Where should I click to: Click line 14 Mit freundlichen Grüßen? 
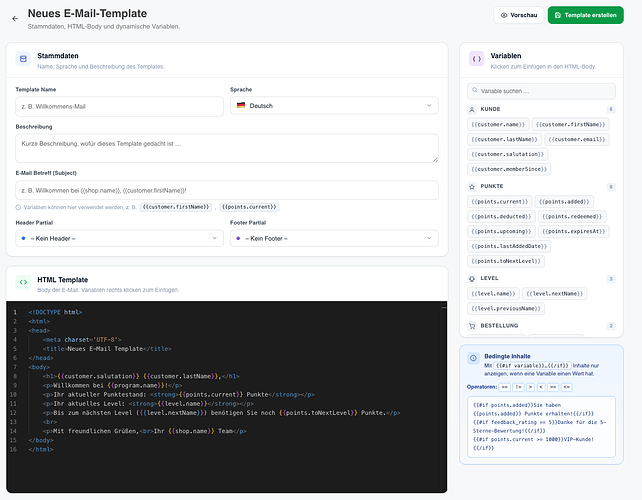[x=145, y=431]
